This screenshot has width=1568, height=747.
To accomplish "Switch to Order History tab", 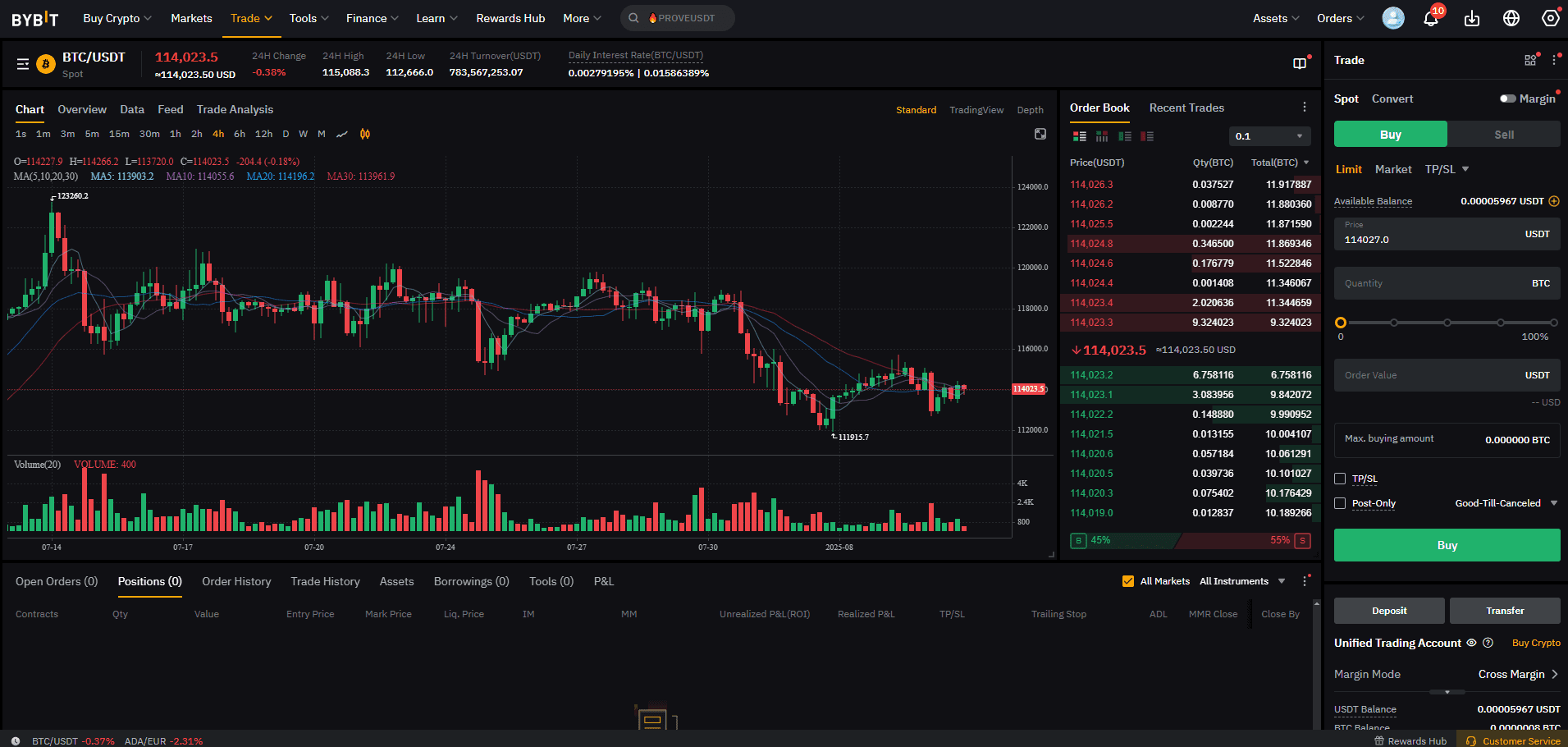I will (236, 581).
